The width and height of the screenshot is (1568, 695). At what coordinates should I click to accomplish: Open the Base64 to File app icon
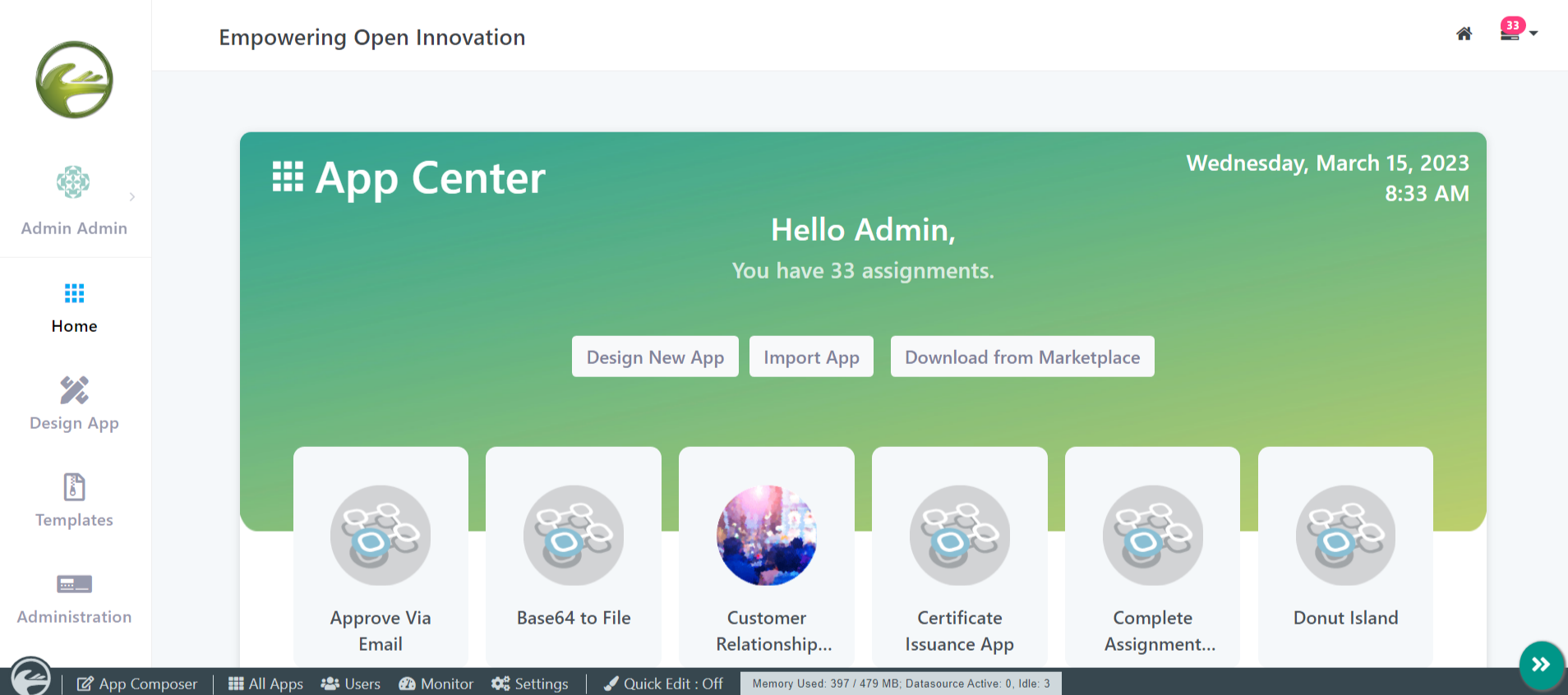click(x=574, y=536)
